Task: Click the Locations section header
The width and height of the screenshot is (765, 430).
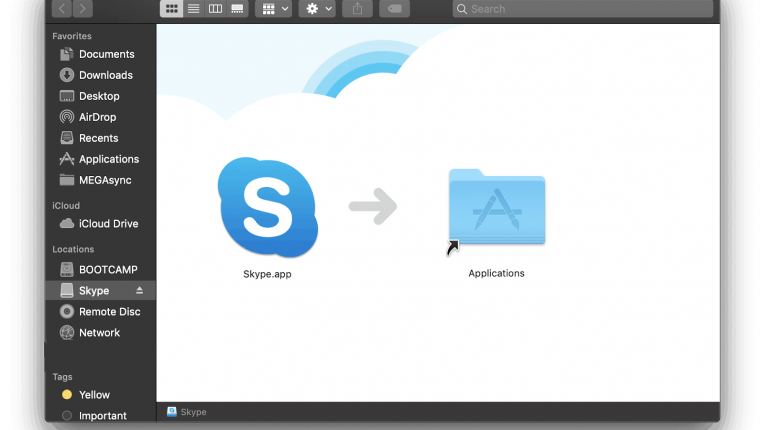Action: pos(73,249)
